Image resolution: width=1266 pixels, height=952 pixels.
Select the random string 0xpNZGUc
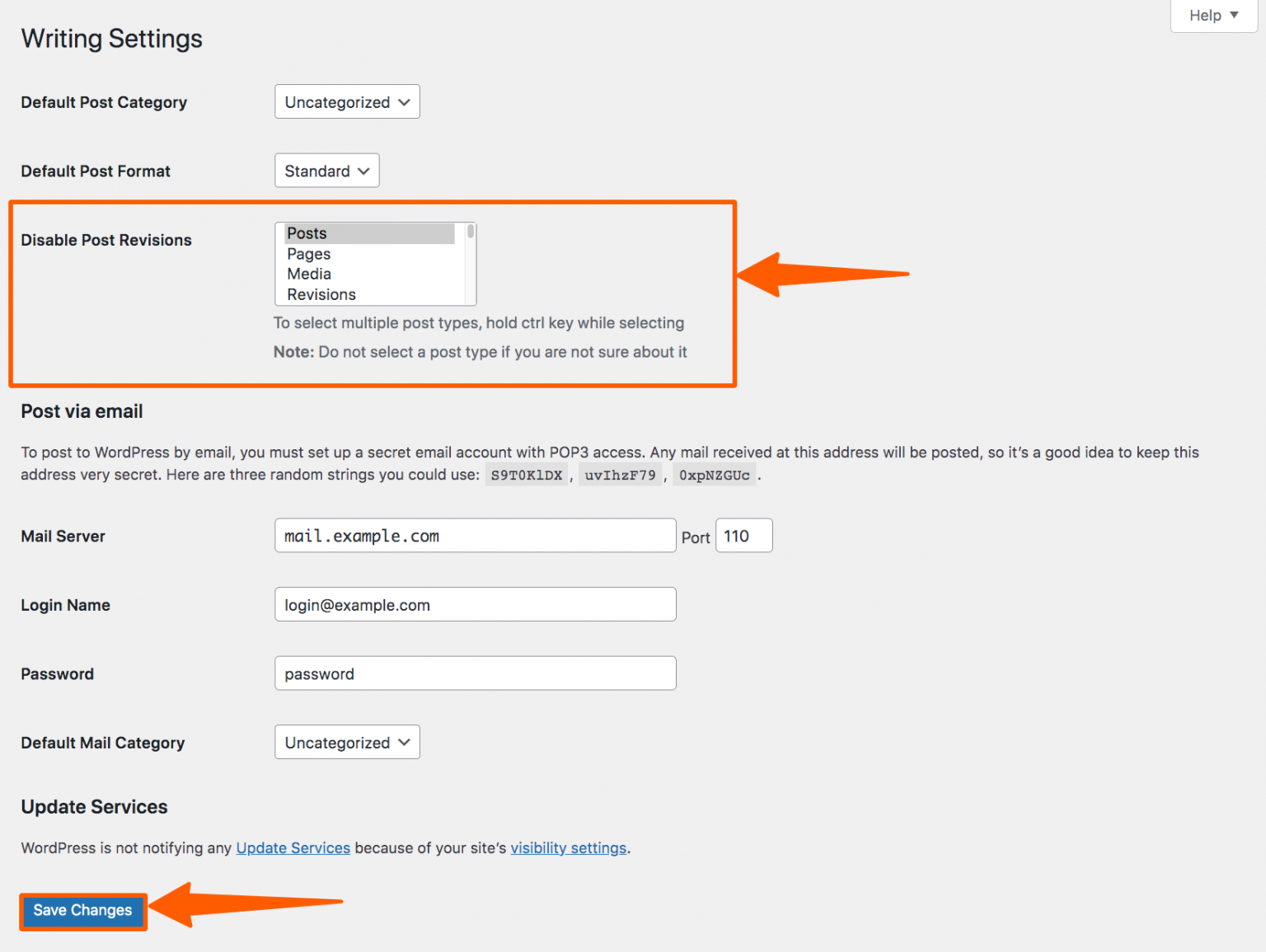point(715,474)
